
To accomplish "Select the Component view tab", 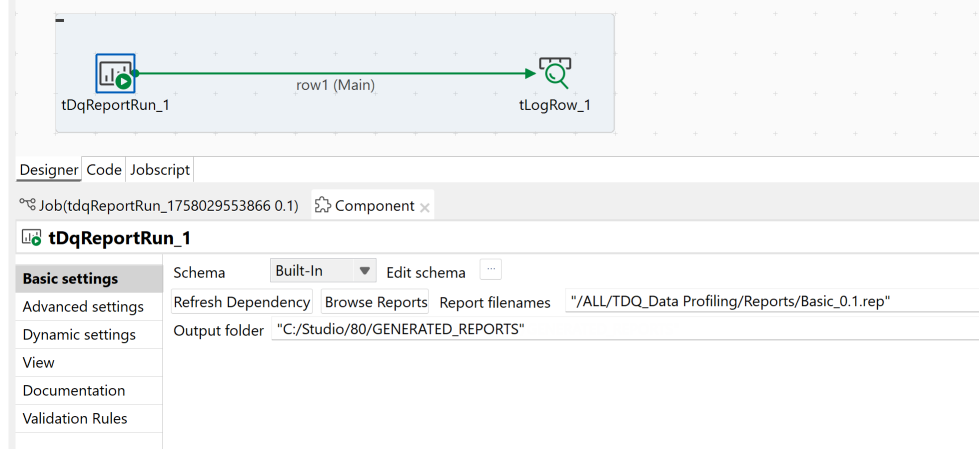I will tap(365, 206).
